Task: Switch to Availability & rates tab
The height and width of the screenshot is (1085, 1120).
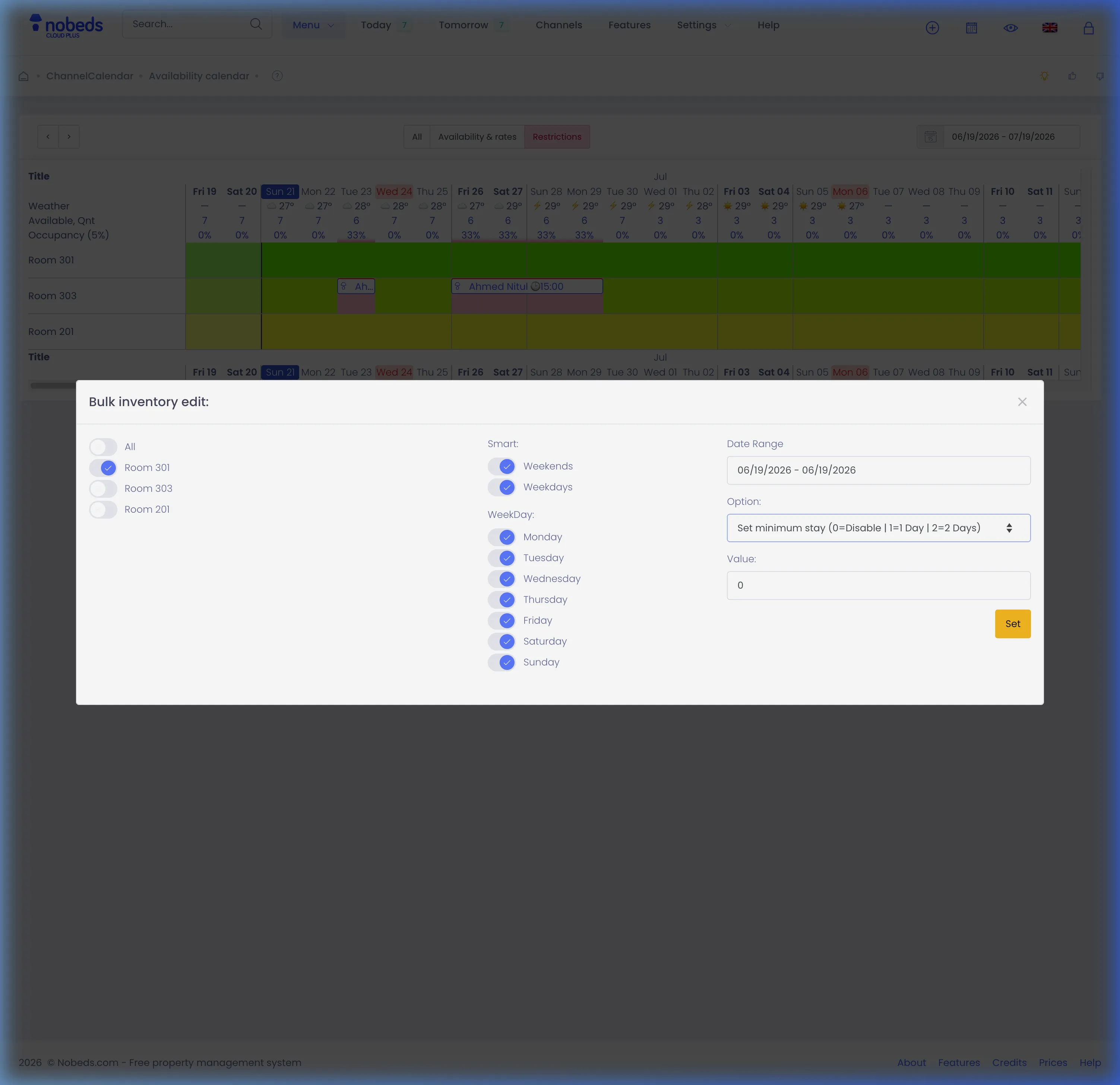Action: (477, 136)
